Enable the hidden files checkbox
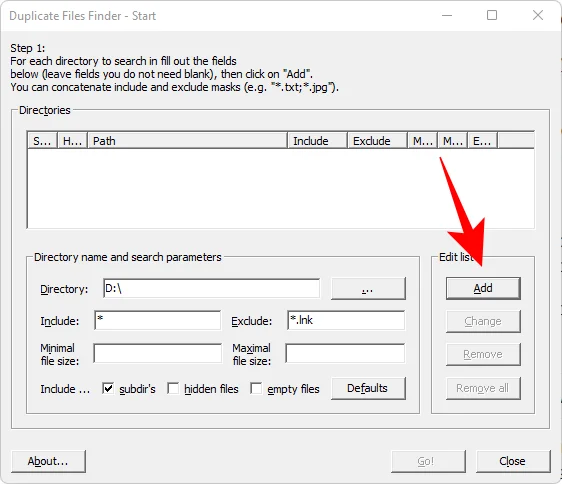562x484 pixels. pyautogui.click(x=173, y=388)
